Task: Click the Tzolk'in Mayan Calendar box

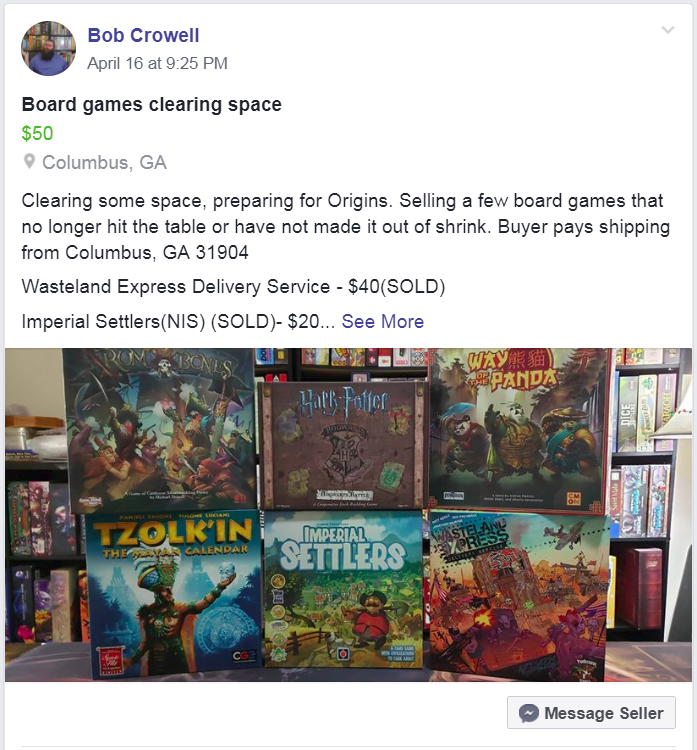Action: coord(174,593)
